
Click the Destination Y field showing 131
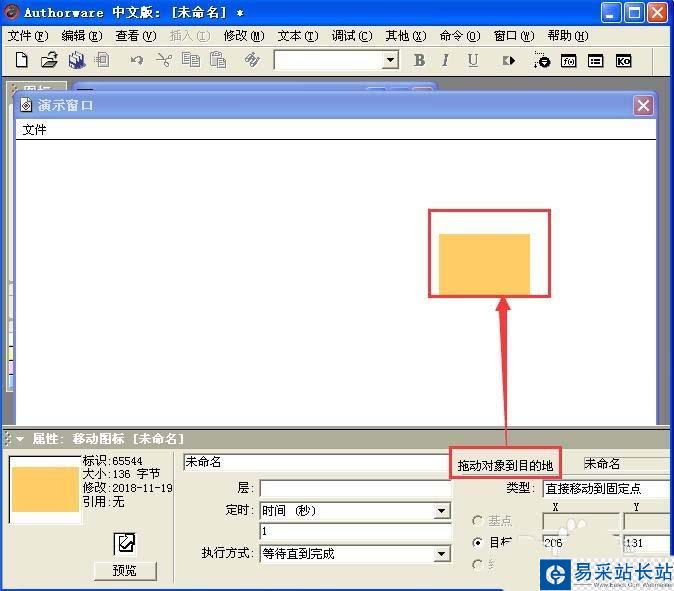coord(647,543)
